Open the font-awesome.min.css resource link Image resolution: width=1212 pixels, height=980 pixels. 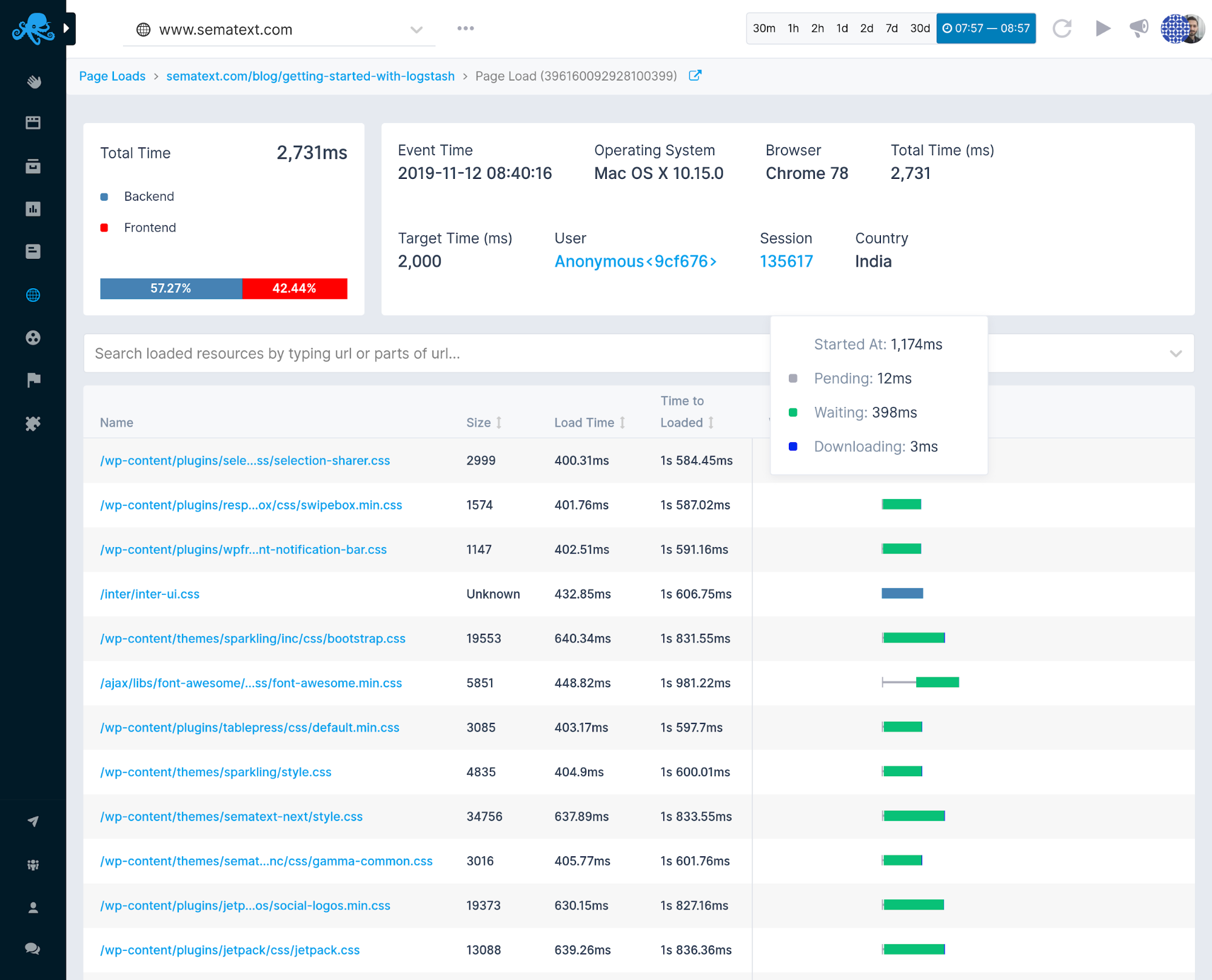[251, 683]
